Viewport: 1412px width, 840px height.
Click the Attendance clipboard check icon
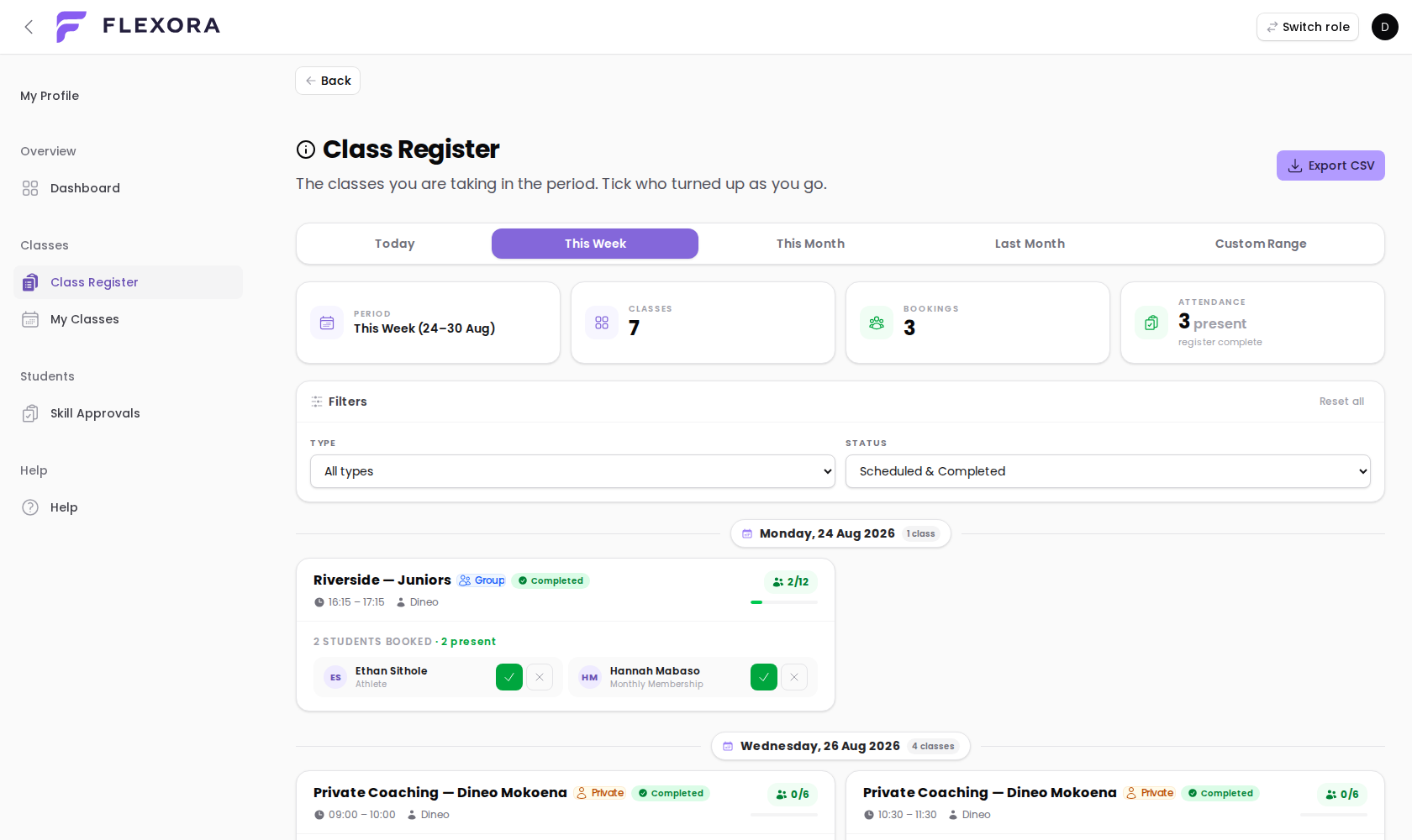[1151, 323]
